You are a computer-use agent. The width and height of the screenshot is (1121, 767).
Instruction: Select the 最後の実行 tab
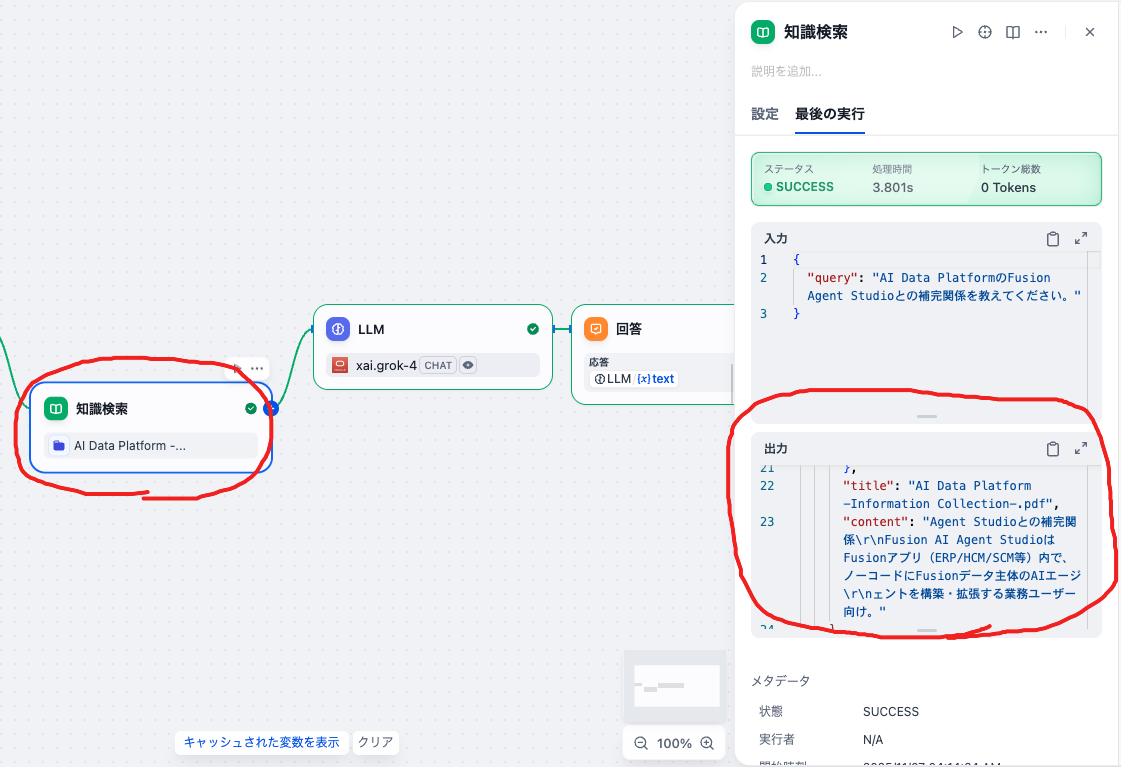(829, 114)
